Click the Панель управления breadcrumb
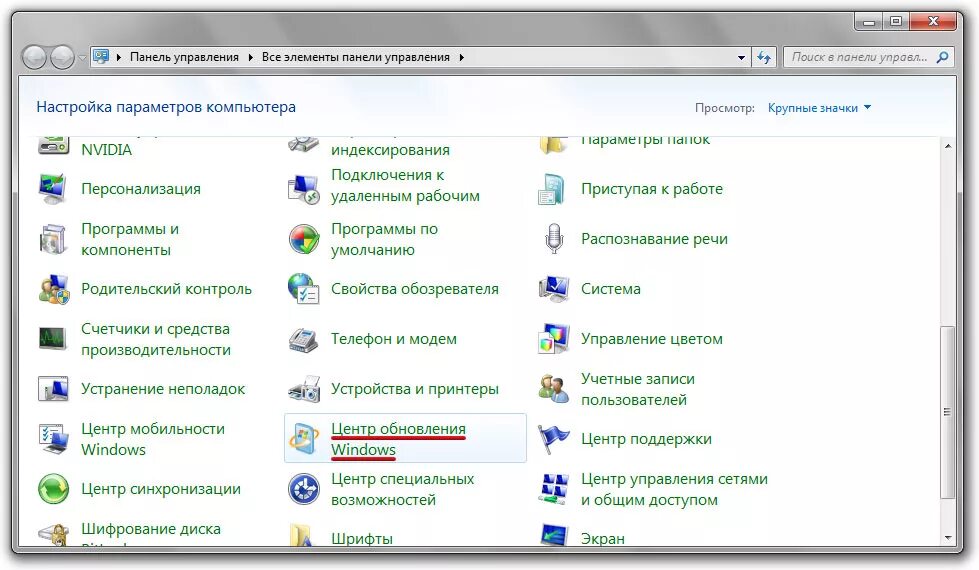The height and width of the screenshot is (570, 979). 184,57
